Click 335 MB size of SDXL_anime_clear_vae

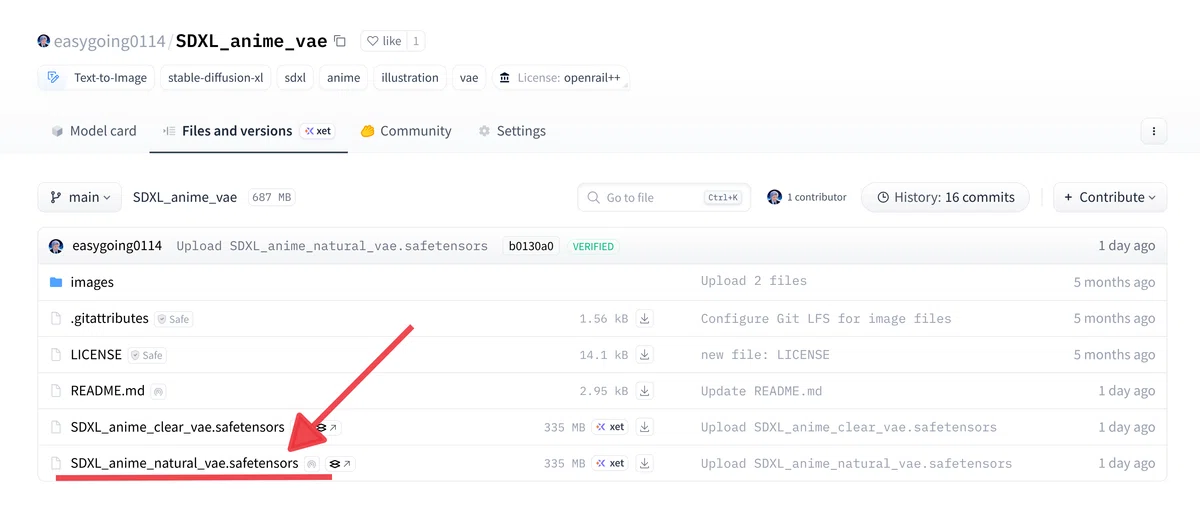click(x=565, y=427)
